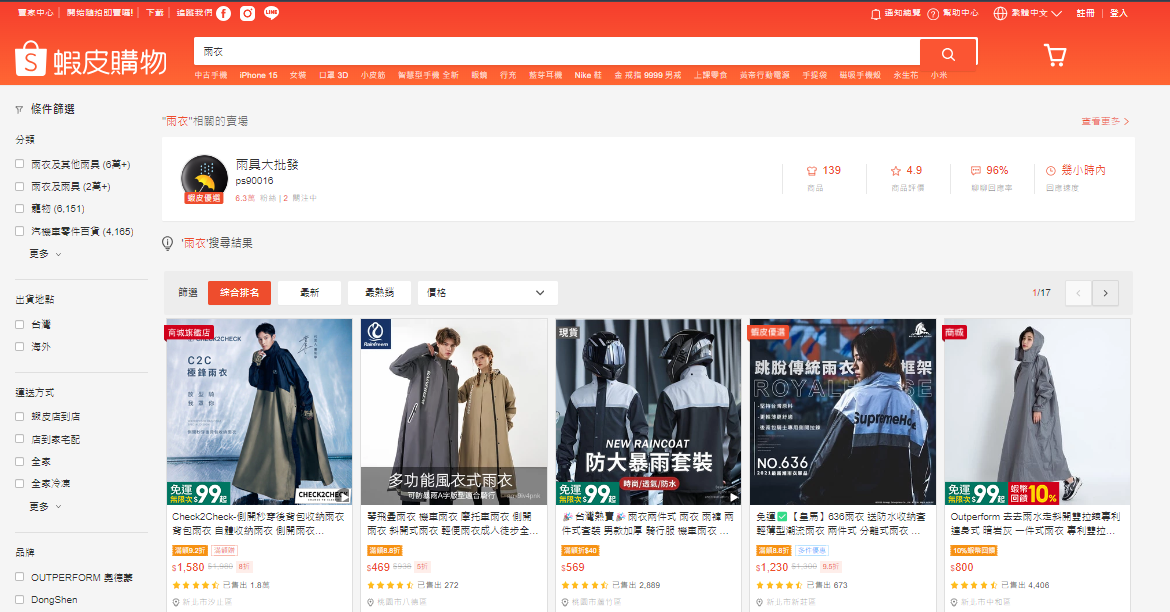Click the Rainfreem brand logo badge
The image size is (1170, 612).
(x=375, y=334)
